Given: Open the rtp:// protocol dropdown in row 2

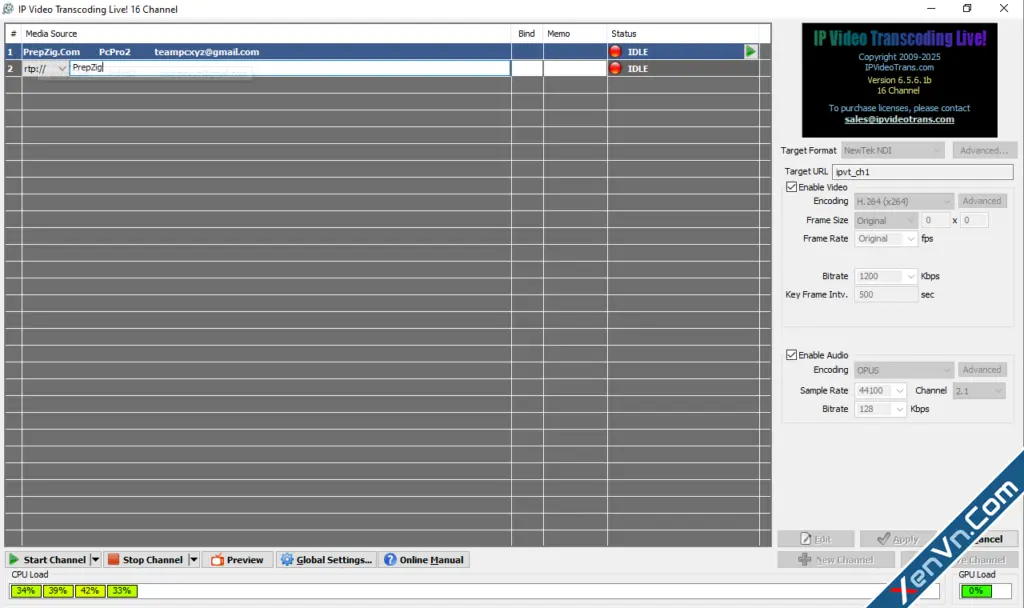Looking at the screenshot, I should [44, 69].
